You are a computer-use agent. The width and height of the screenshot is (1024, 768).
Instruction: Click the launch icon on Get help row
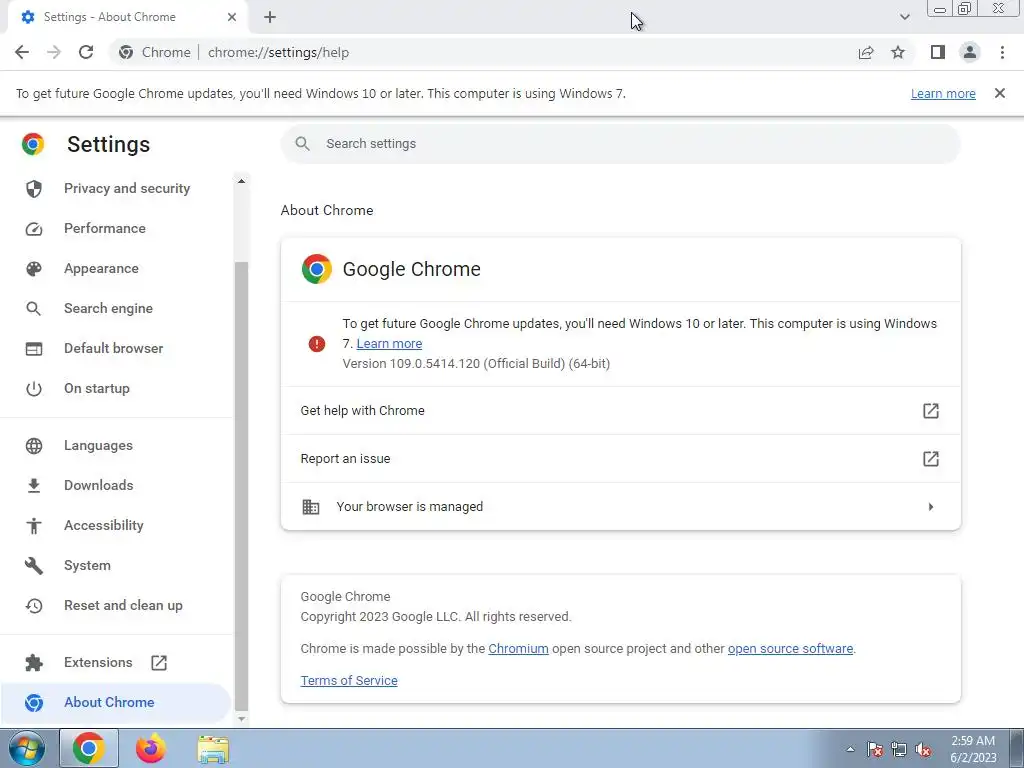pyautogui.click(x=931, y=410)
